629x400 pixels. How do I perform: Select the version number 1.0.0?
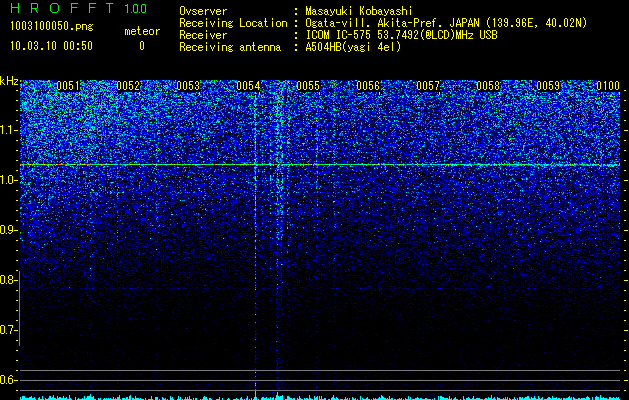point(136,8)
